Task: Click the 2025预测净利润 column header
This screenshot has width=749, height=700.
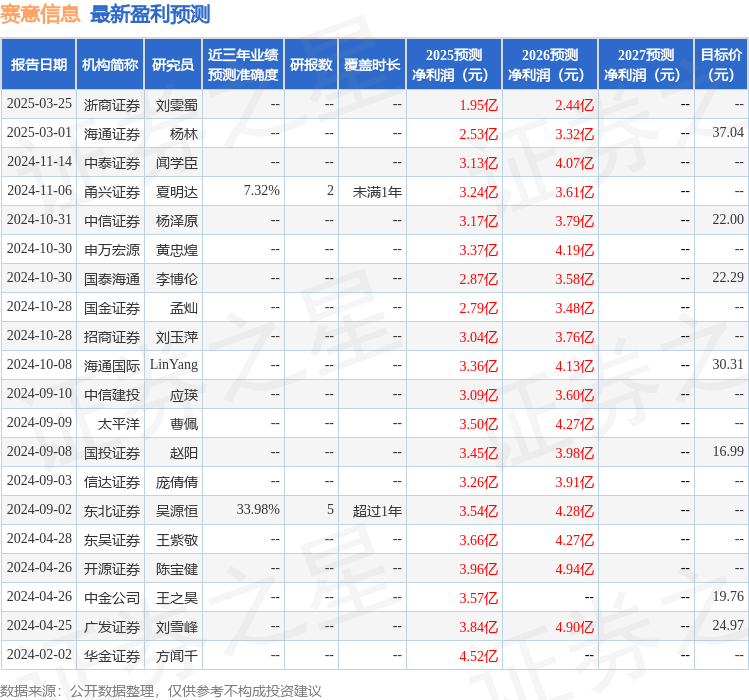Action: click(454, 65)
